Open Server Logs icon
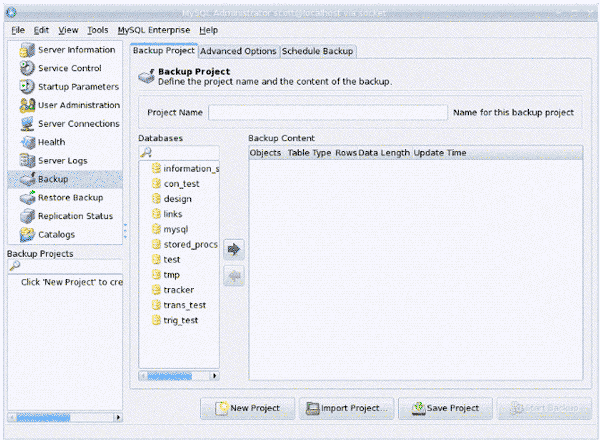The height and width of the screenshot is (440, 600). click(x=27, y=161)
